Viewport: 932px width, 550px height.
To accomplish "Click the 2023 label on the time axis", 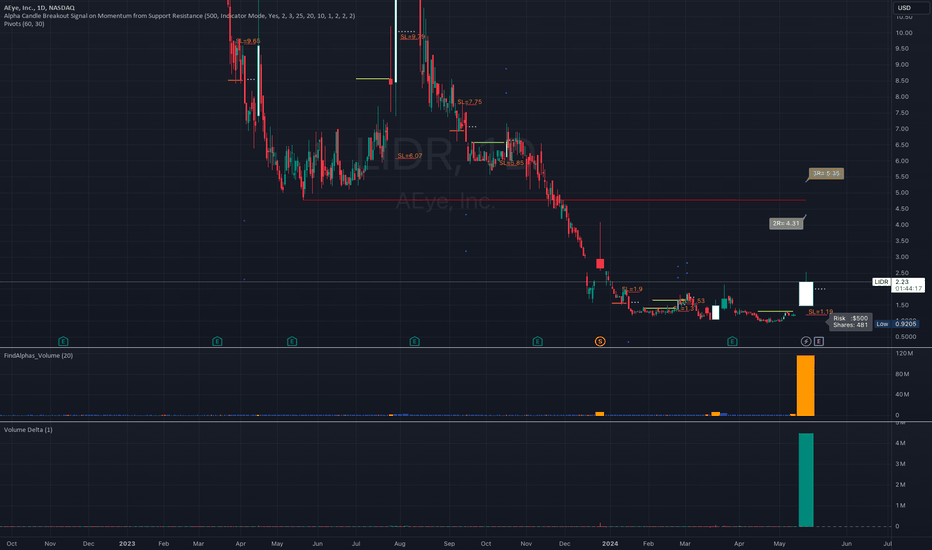I will pyautogui.click(x=127, y=543).
